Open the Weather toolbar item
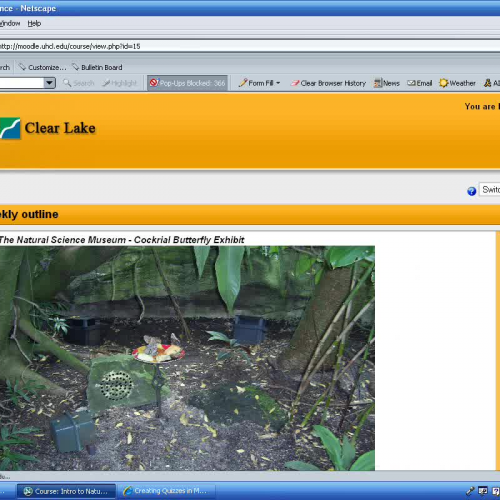The image size is (500, 500). click(457, 83)
